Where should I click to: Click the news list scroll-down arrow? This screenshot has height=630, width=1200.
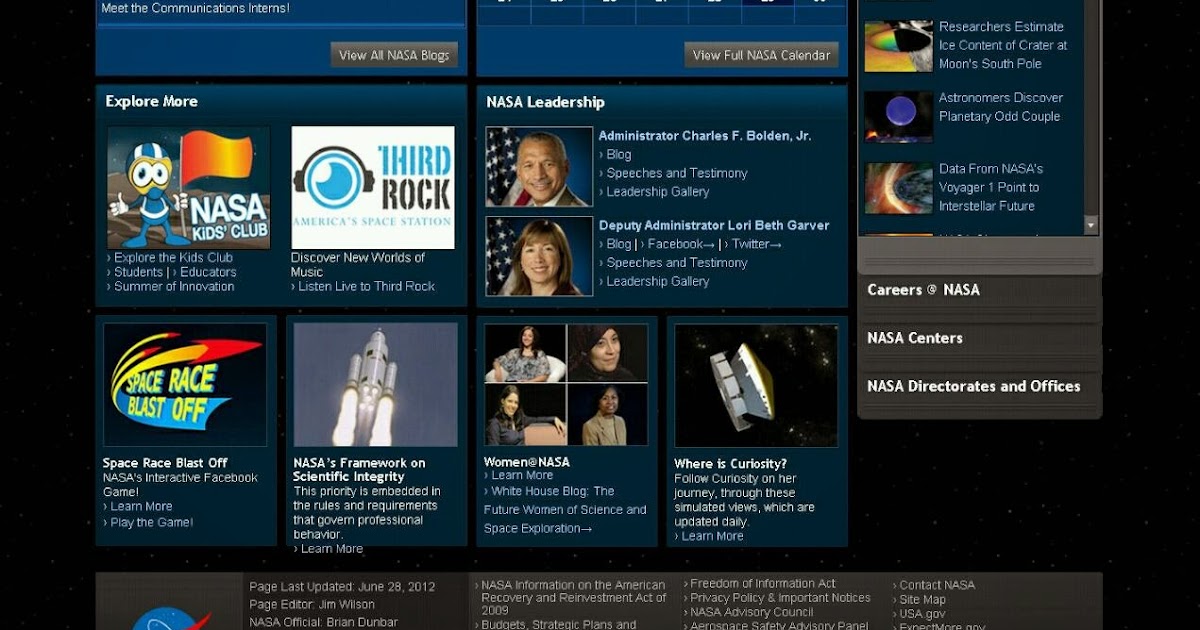tap(1091, 225)
